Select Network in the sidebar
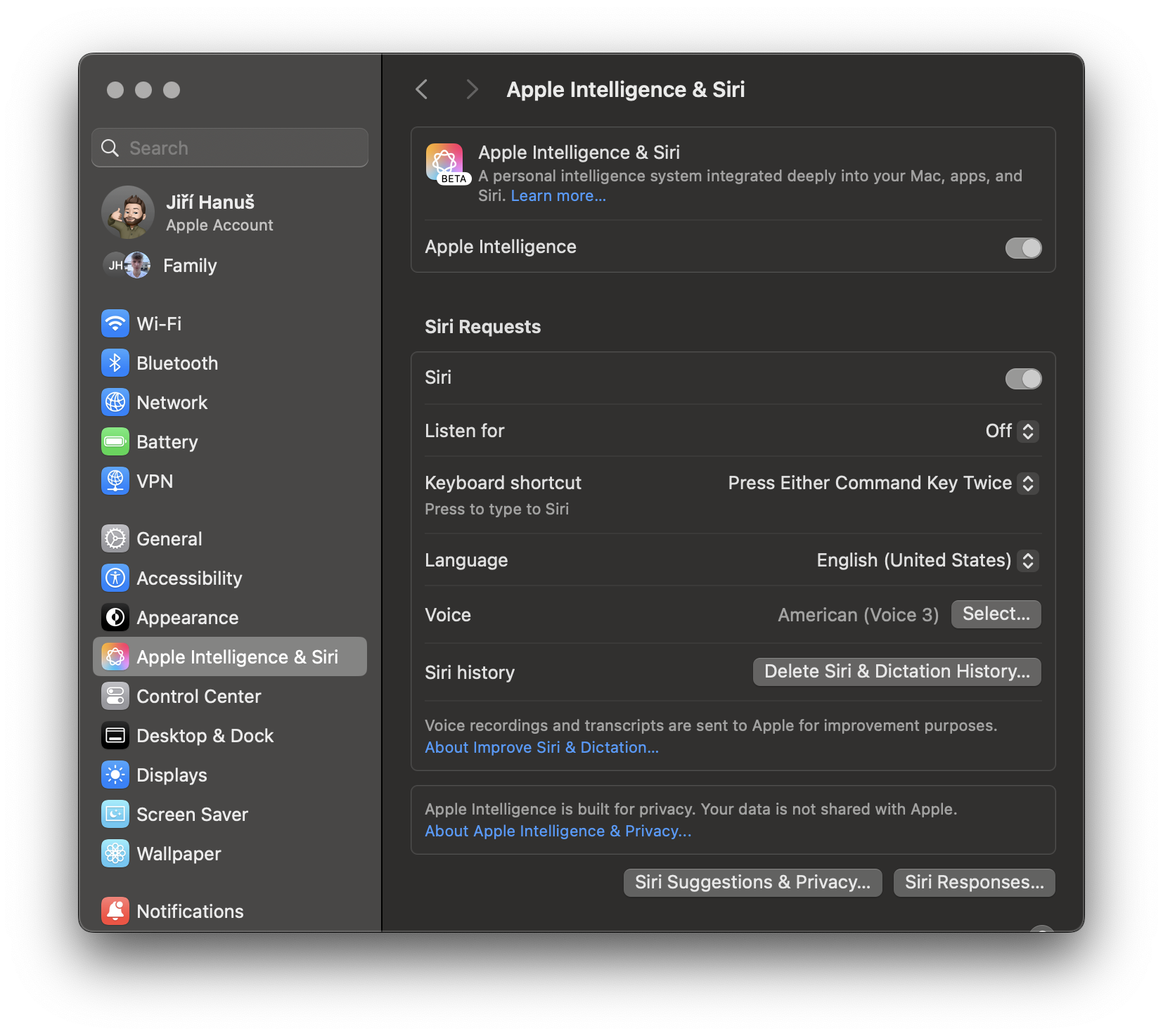 click(230, 402)
